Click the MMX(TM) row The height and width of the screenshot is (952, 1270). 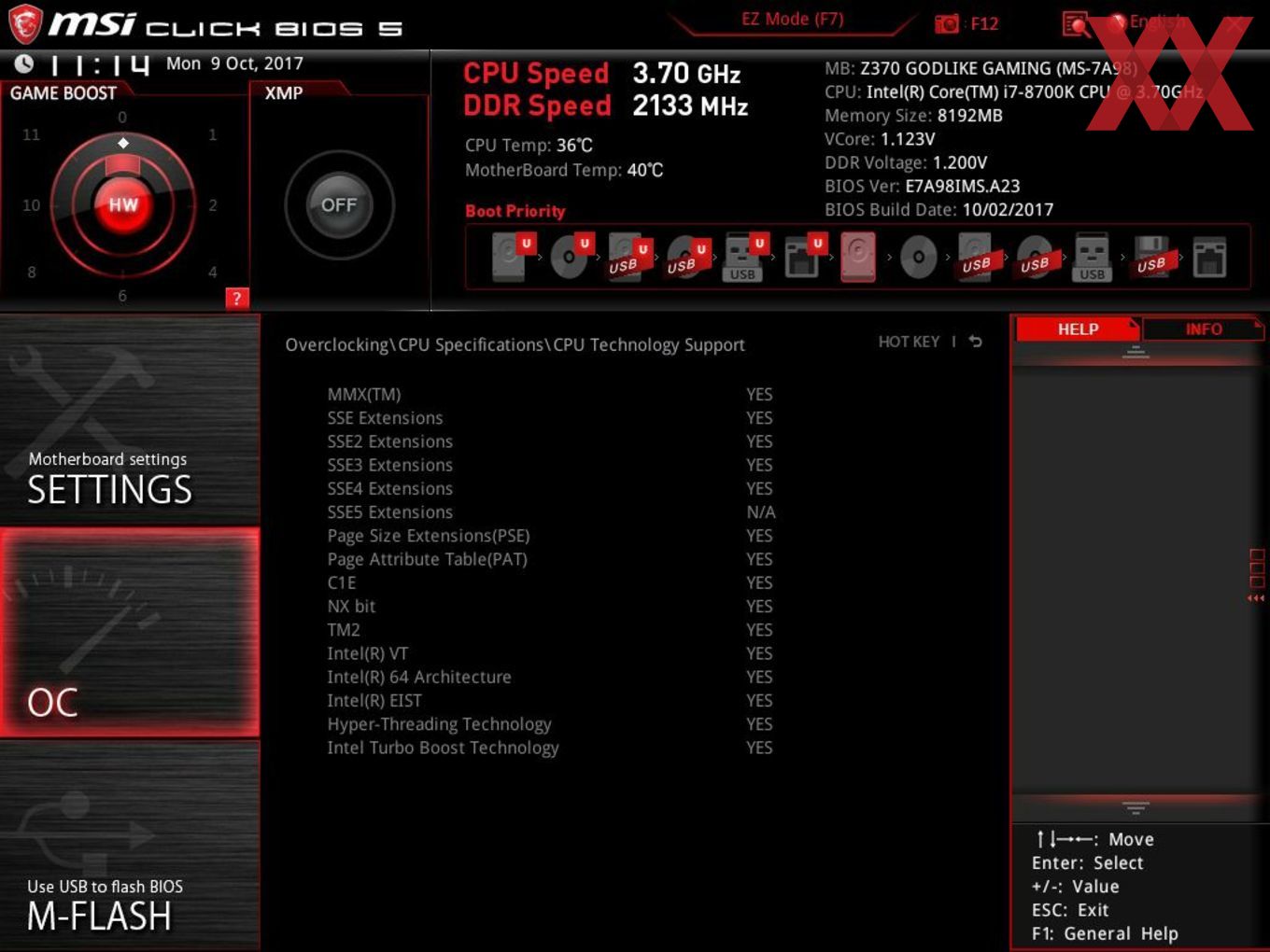[551, 394]
